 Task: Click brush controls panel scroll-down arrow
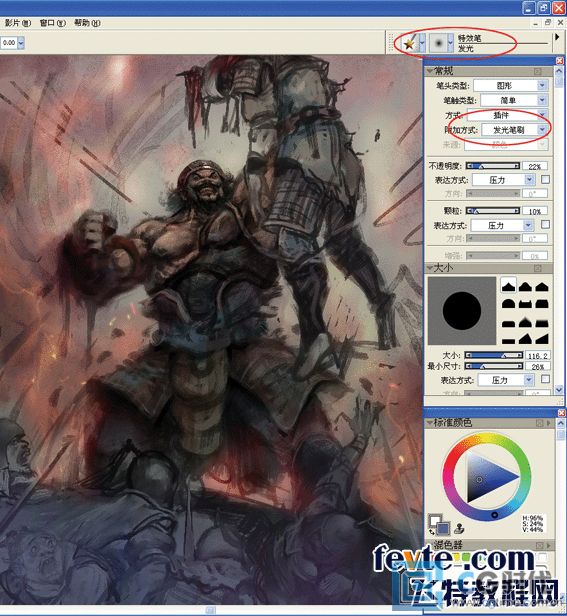click(559, 389)
